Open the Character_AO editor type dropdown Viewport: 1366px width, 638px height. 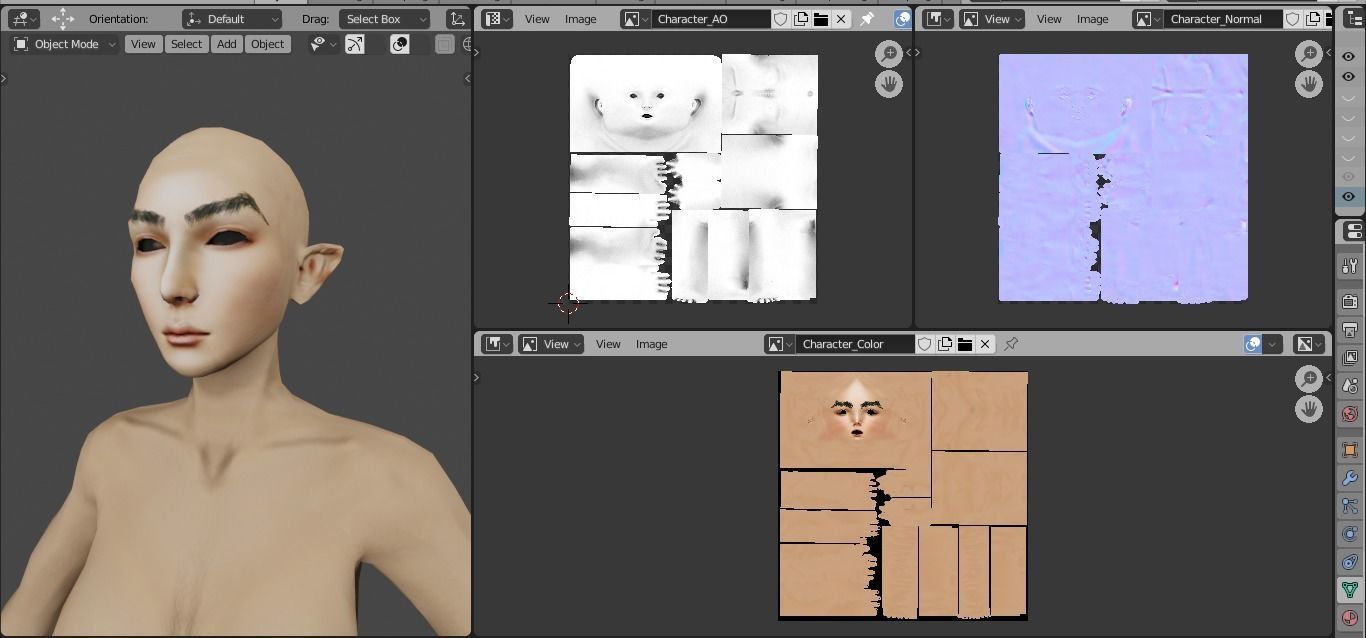click(x=497, y=19)
